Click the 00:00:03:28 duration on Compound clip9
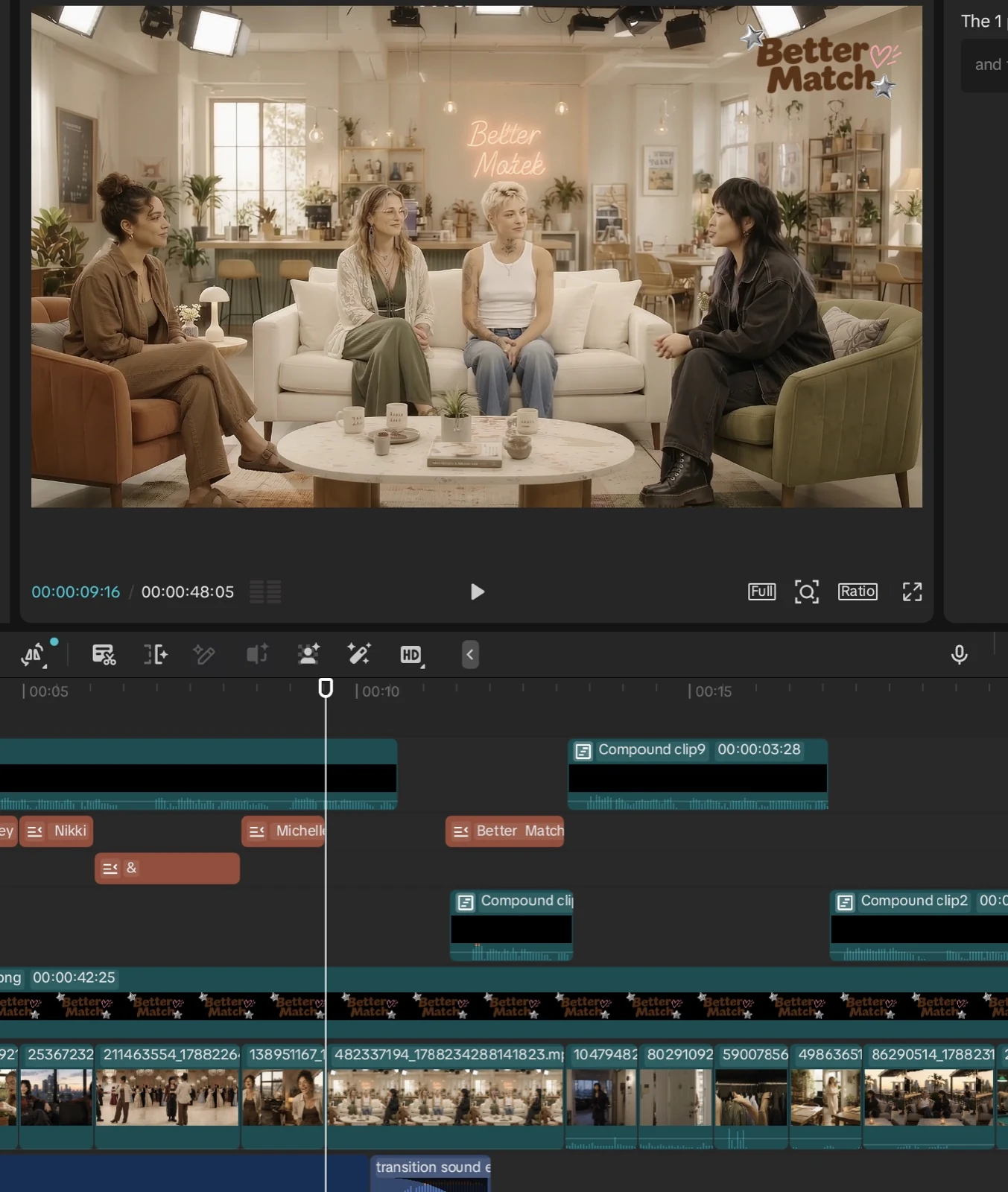 pos(759,749)
